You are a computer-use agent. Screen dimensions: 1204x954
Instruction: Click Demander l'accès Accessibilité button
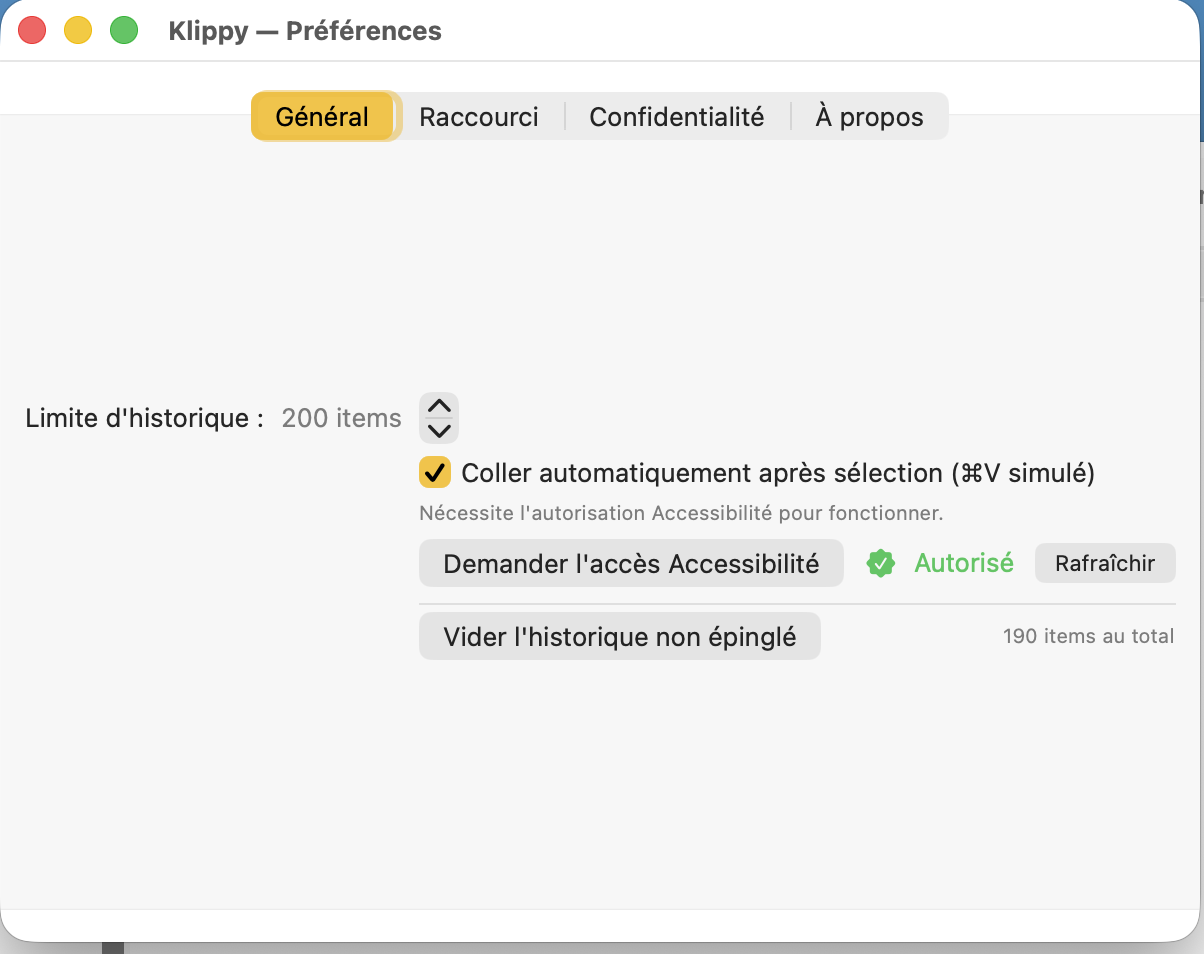[x=631, y=563]
